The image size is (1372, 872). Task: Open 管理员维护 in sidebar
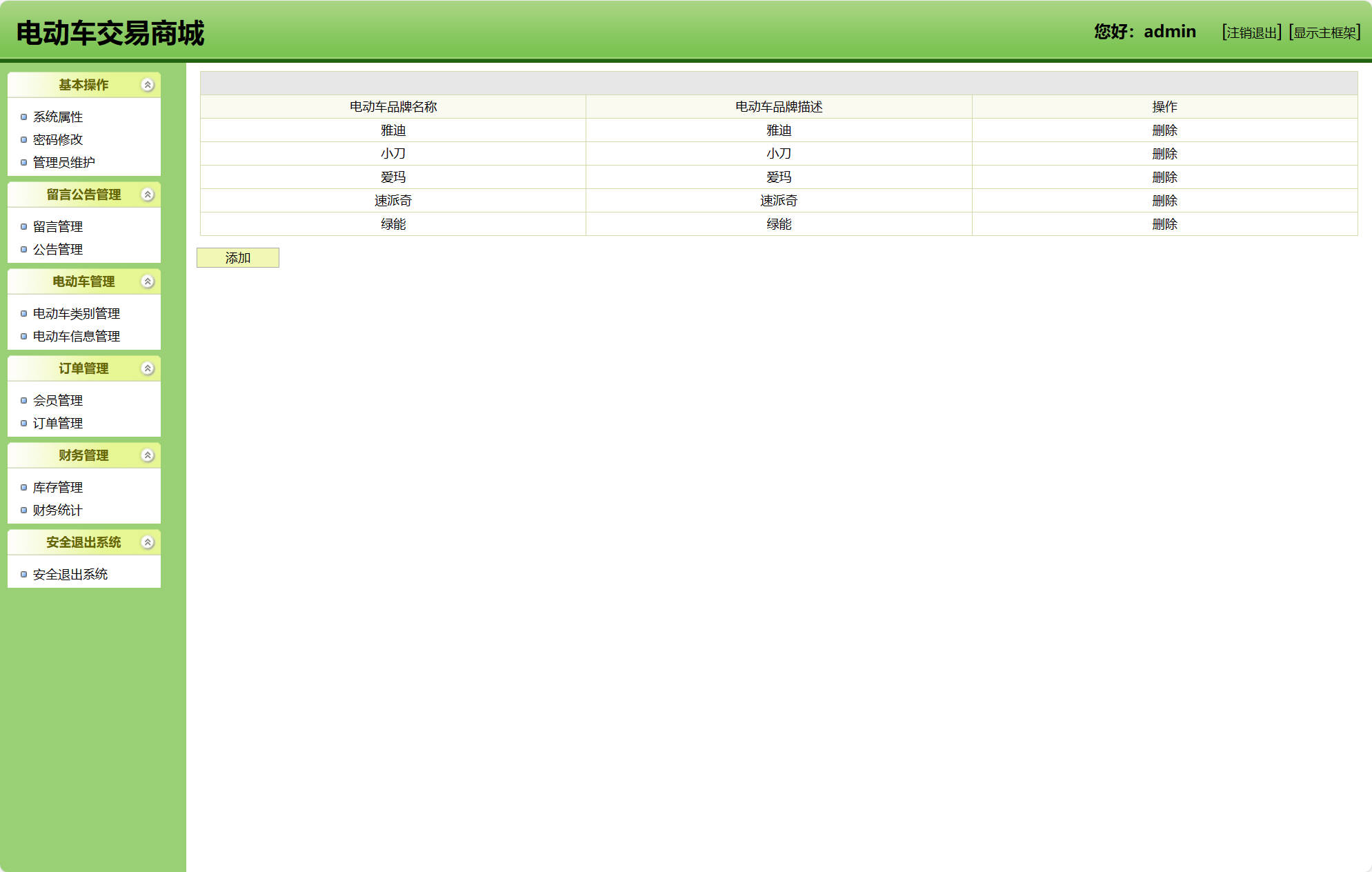[64, 163]
